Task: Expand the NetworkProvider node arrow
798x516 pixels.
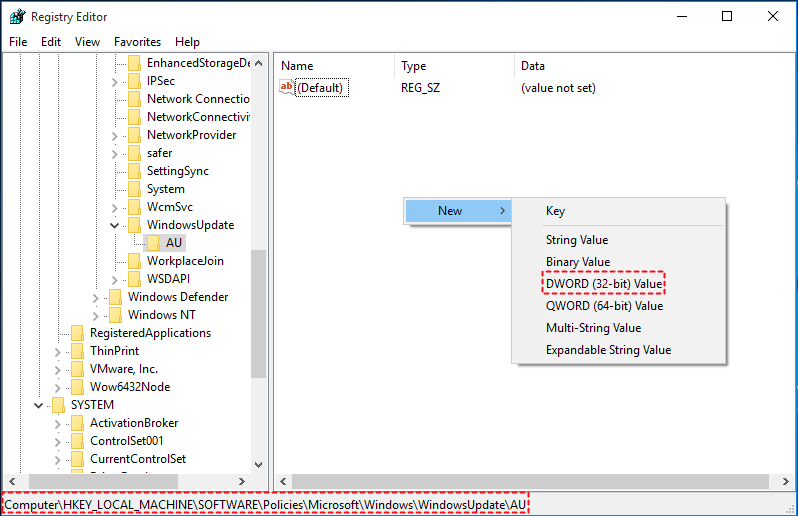Action: click(x=115, y=136)
